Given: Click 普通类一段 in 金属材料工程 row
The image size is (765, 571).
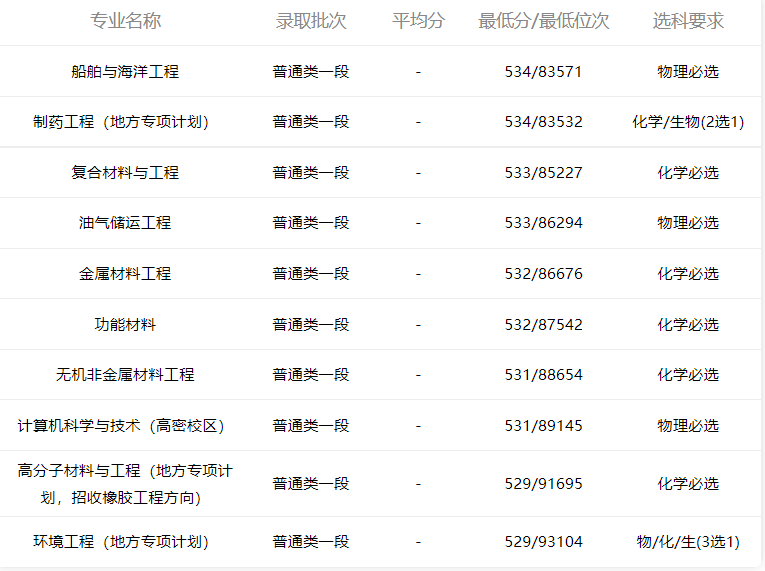Looking at the screenshot, I should coord(311,274).
